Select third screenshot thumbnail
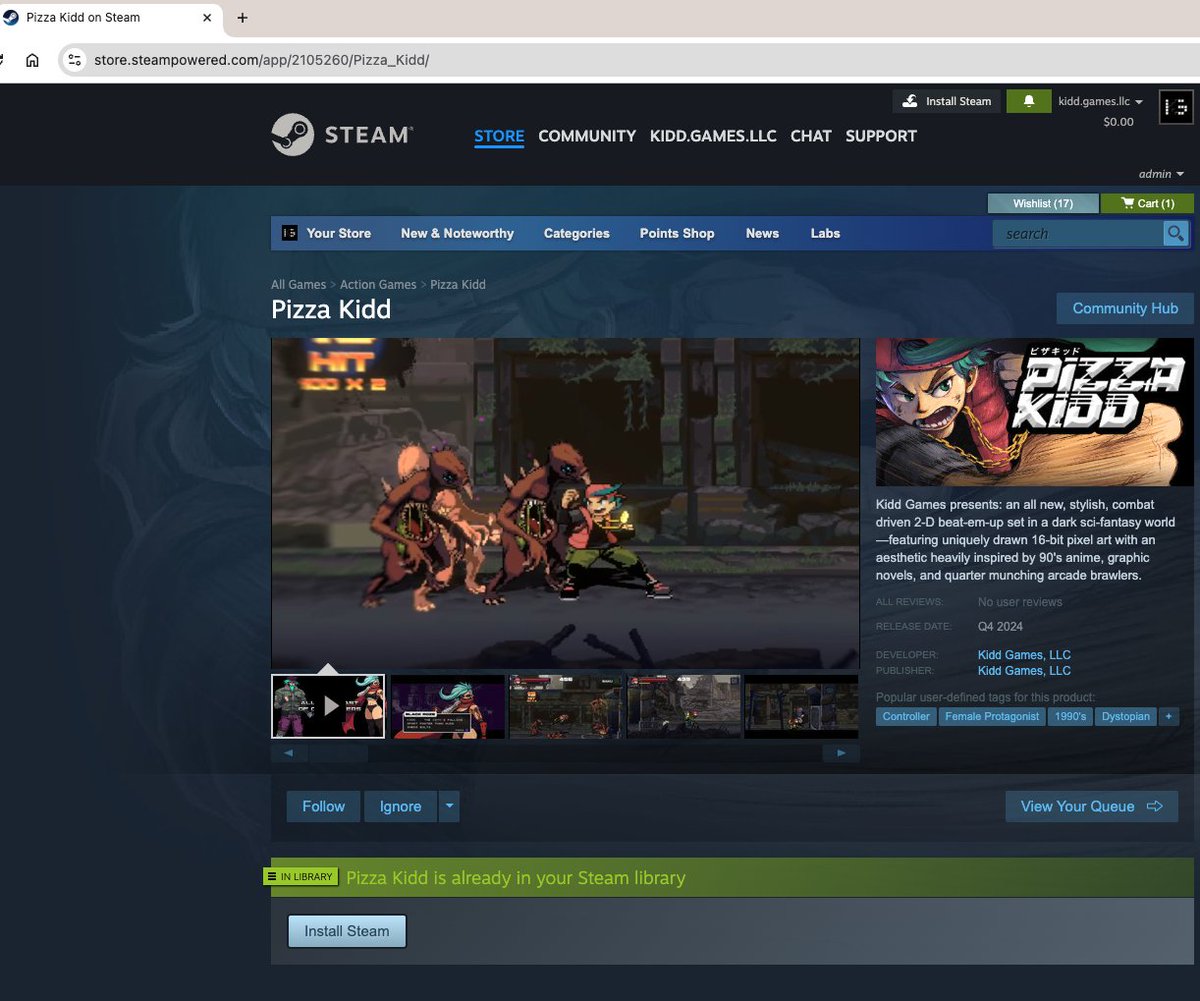 pos(565,706)
